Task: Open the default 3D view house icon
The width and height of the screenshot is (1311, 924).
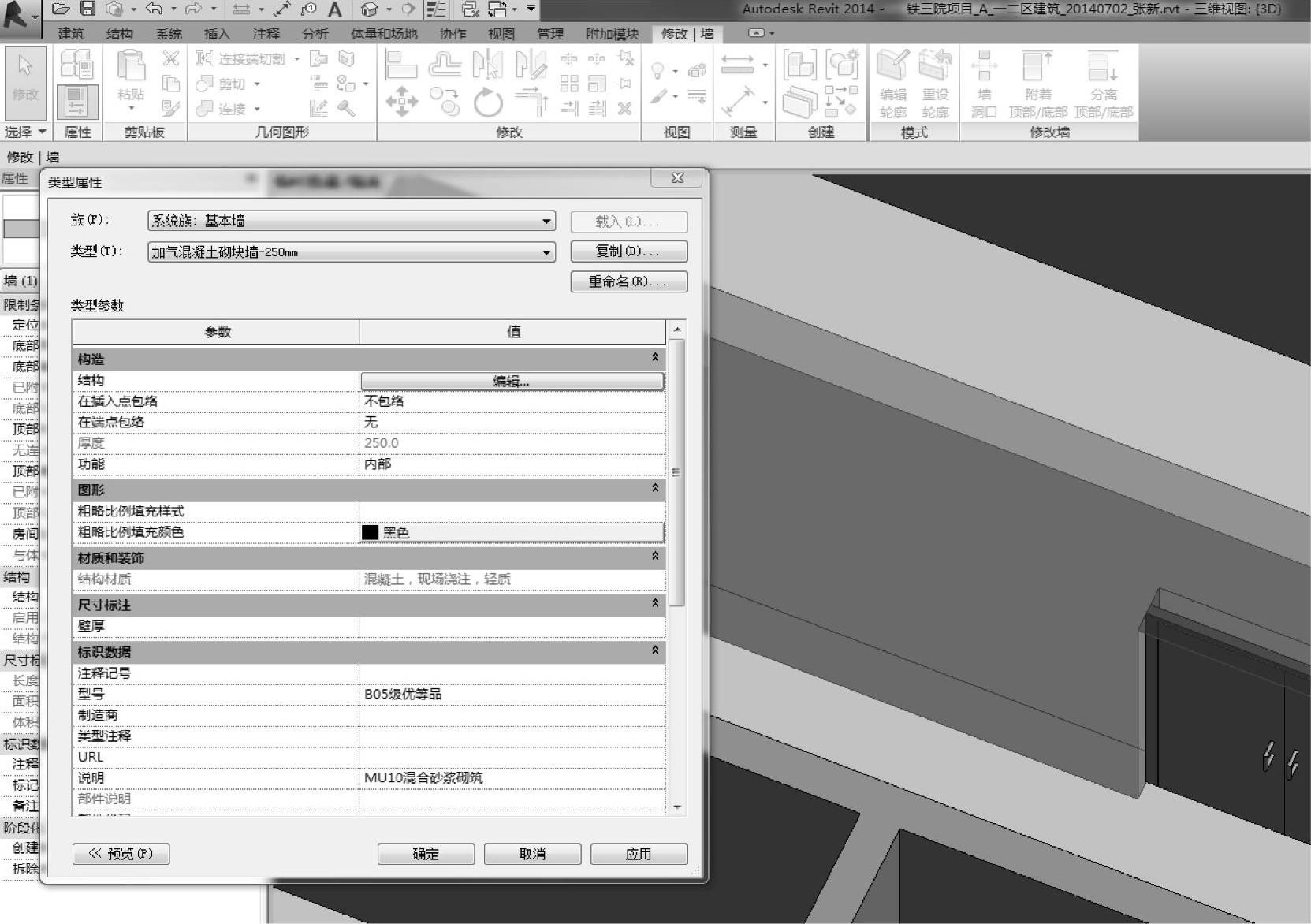Action: (x=369, y=9)
